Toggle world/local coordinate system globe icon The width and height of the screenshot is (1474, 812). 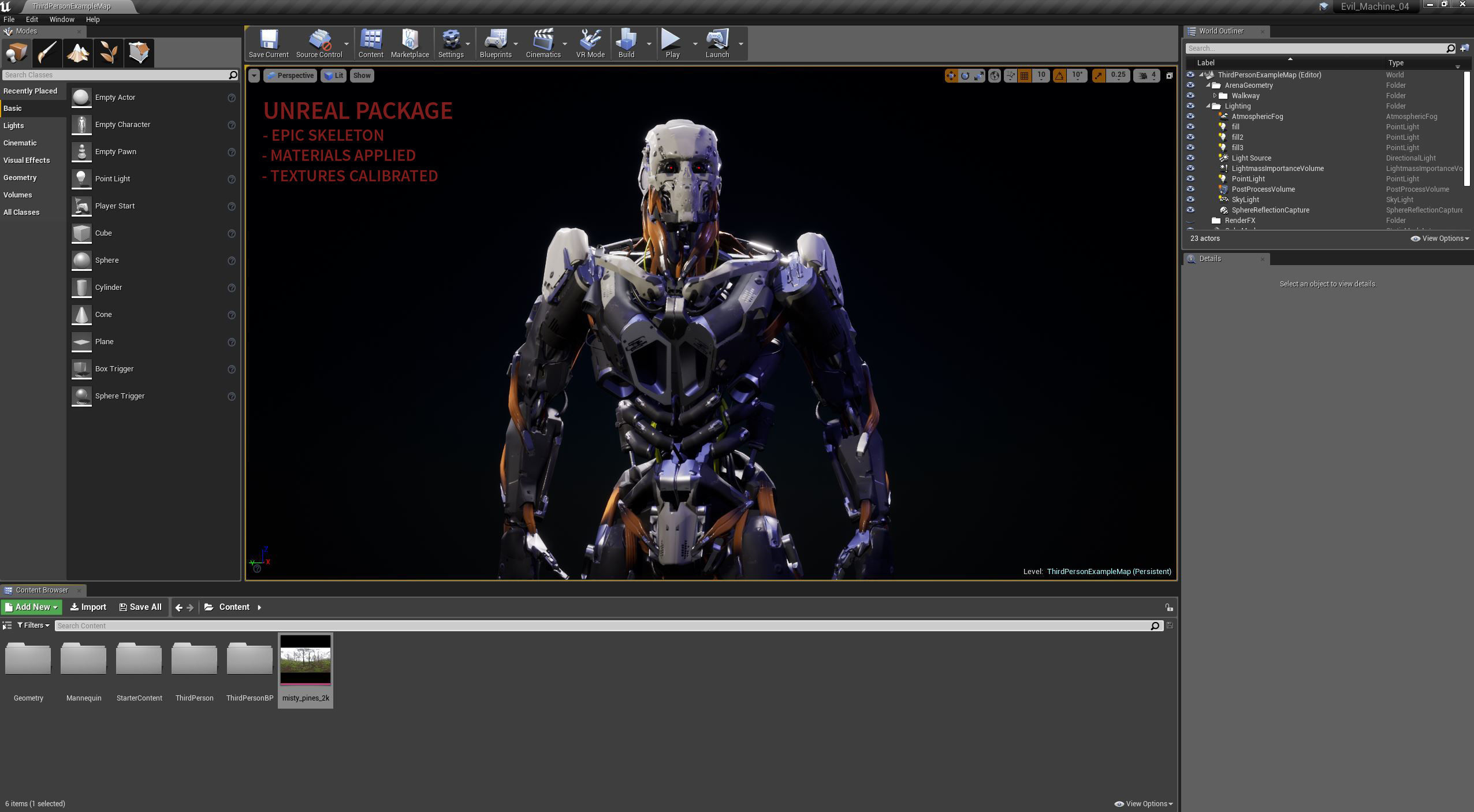[995, 76]
